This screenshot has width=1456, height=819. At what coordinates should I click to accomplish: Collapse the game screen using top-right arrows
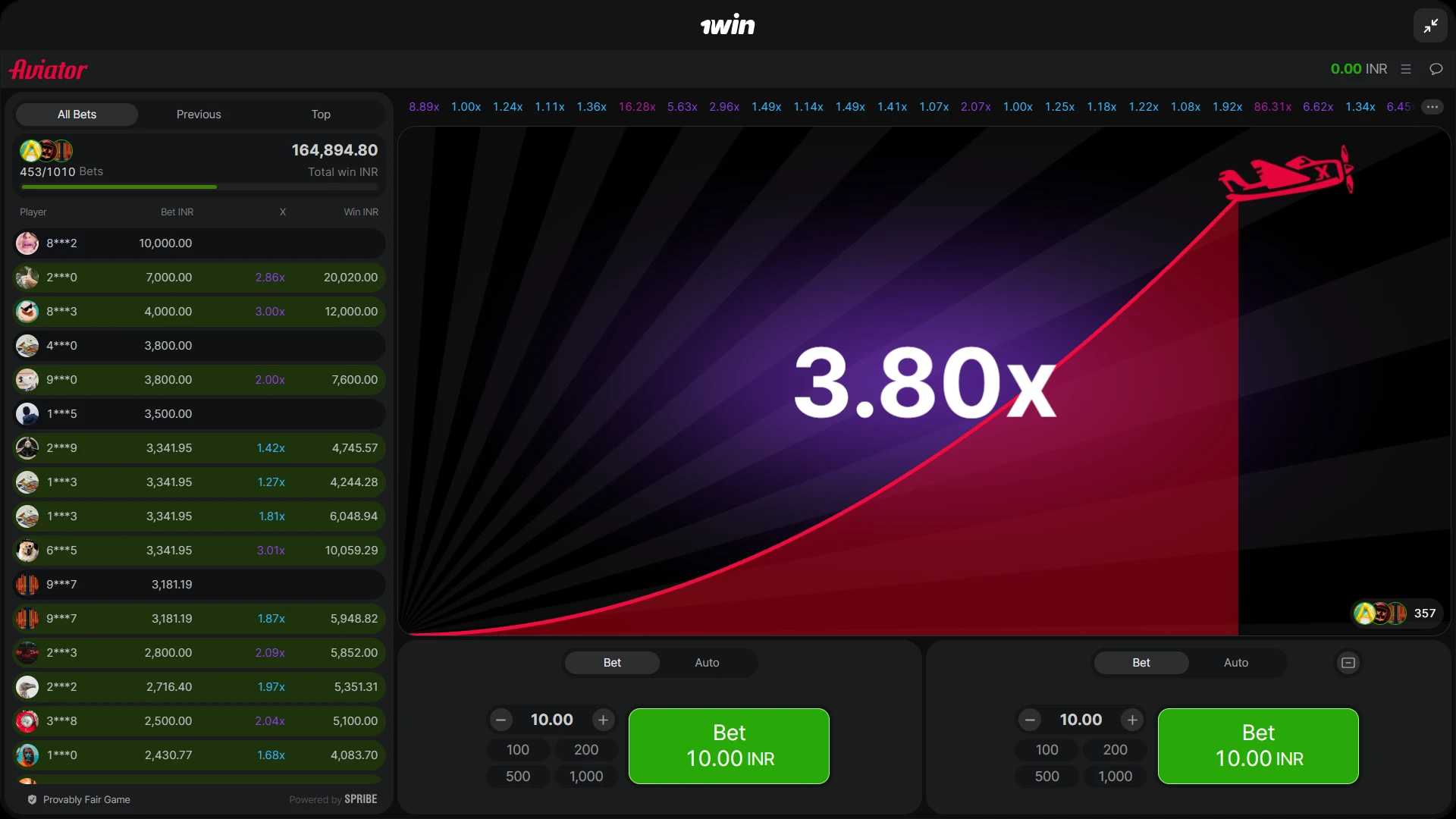tap(1430, 25)
